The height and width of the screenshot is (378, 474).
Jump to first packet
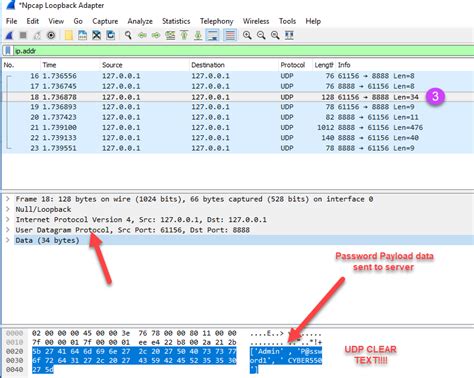(184, 35)
